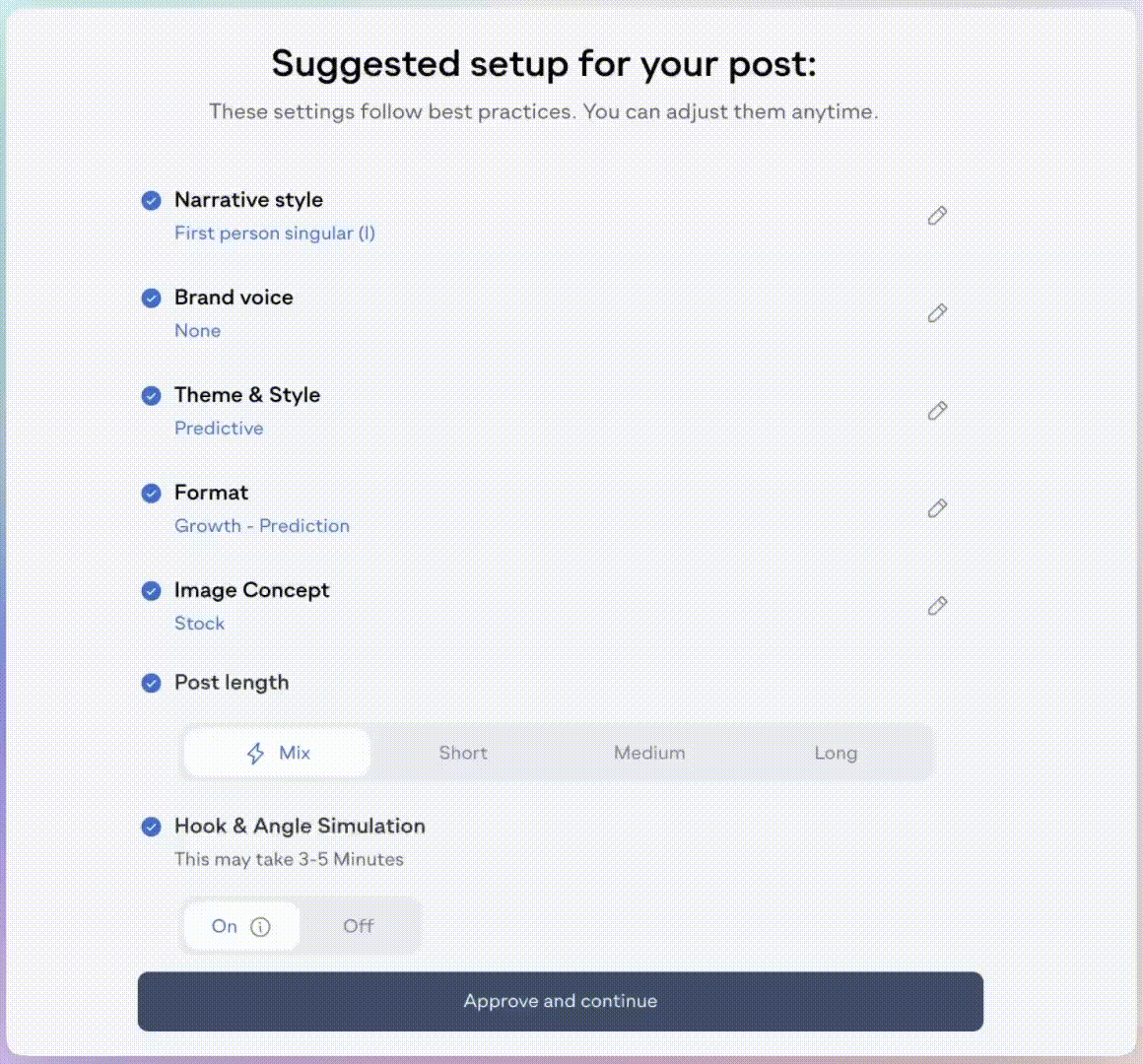Click the Post length checkmark icon
This screenshot has width=1143, height=1064.
(151, 683)
